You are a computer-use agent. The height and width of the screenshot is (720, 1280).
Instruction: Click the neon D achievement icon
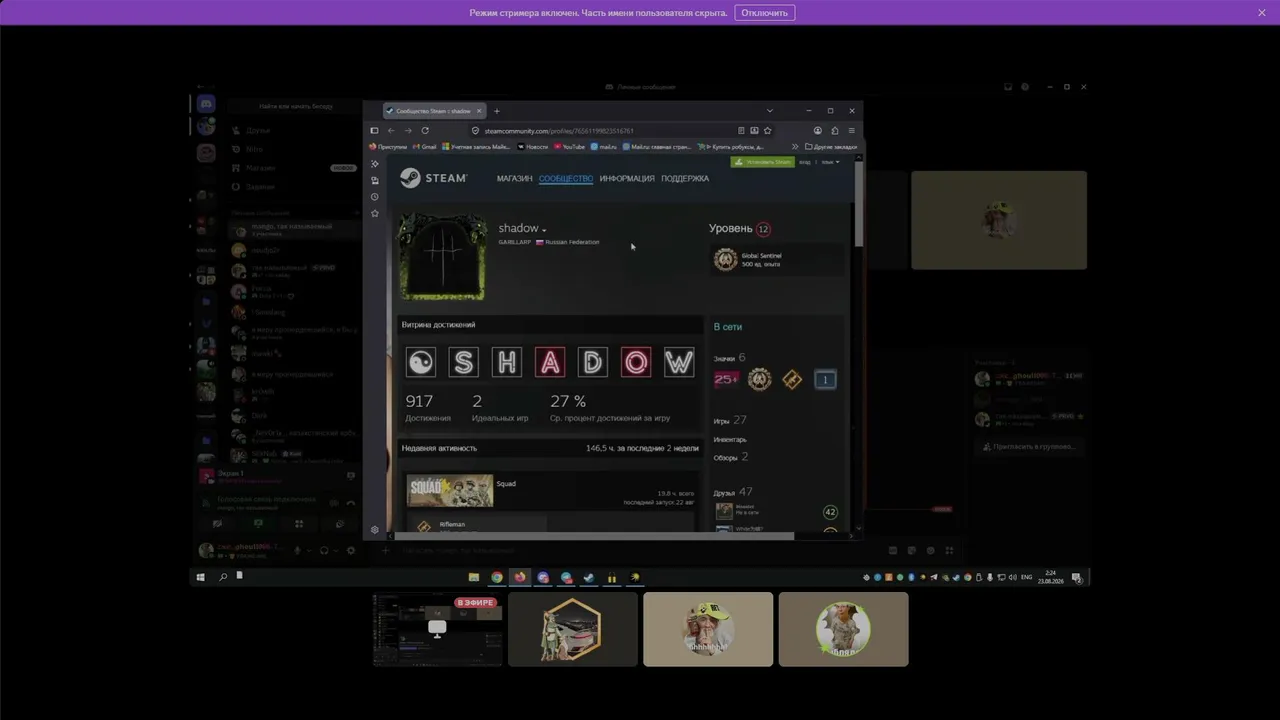tap(593, 362)
